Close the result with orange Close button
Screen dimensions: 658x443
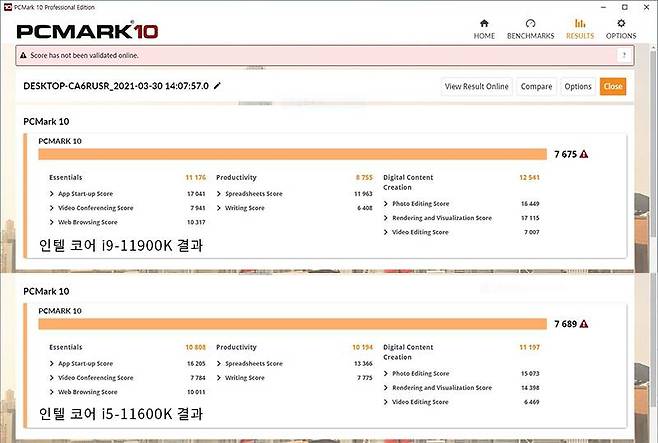[x=613, y=86]
